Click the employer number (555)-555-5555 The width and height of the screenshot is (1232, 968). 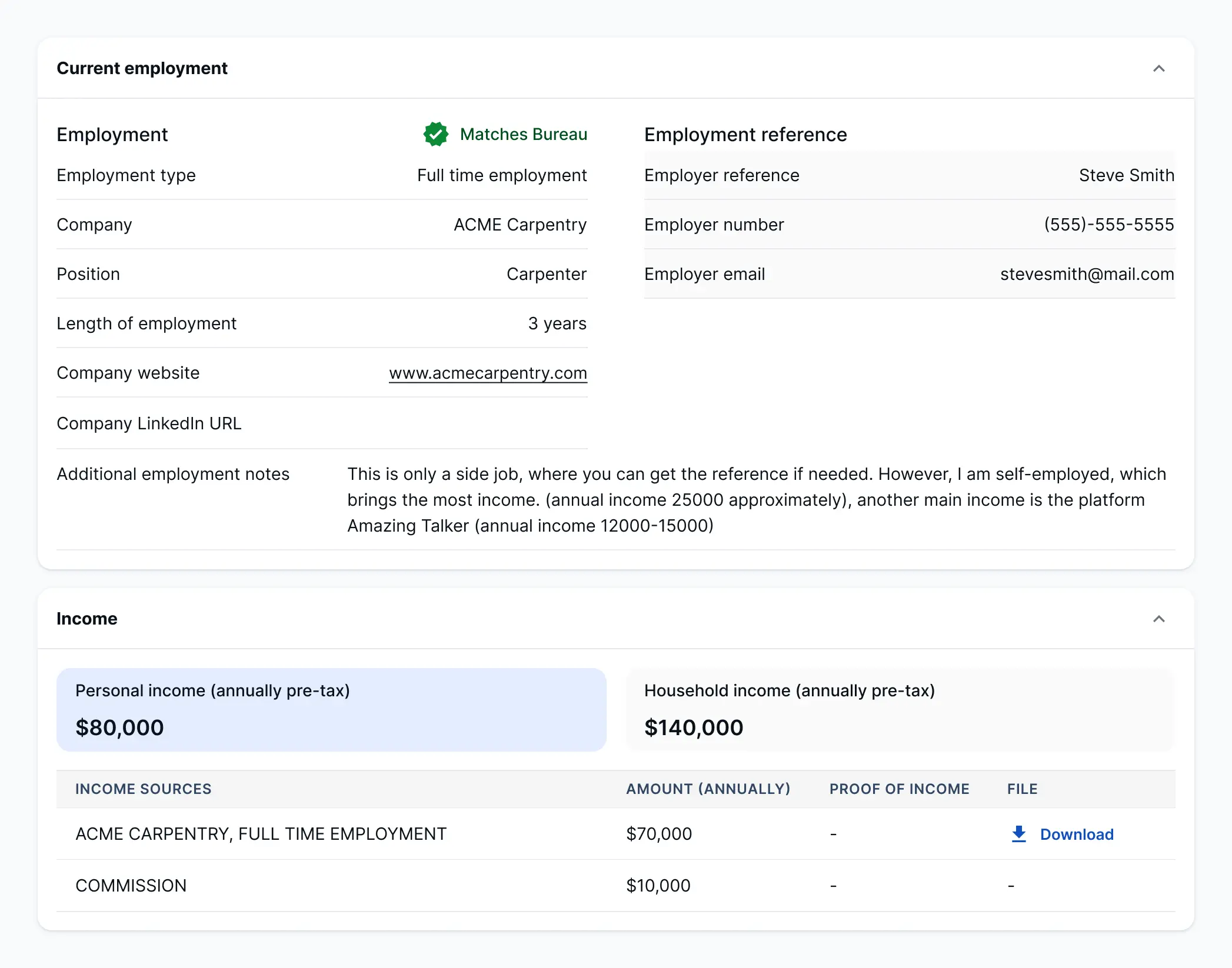1108,225
